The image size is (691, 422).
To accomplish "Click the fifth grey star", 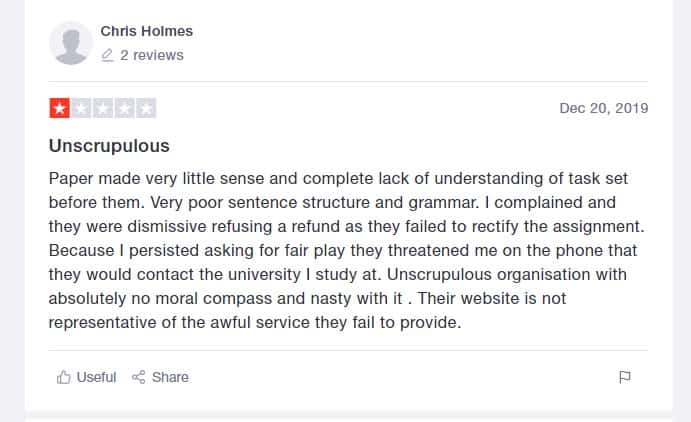I will click(x=146, y=108).
